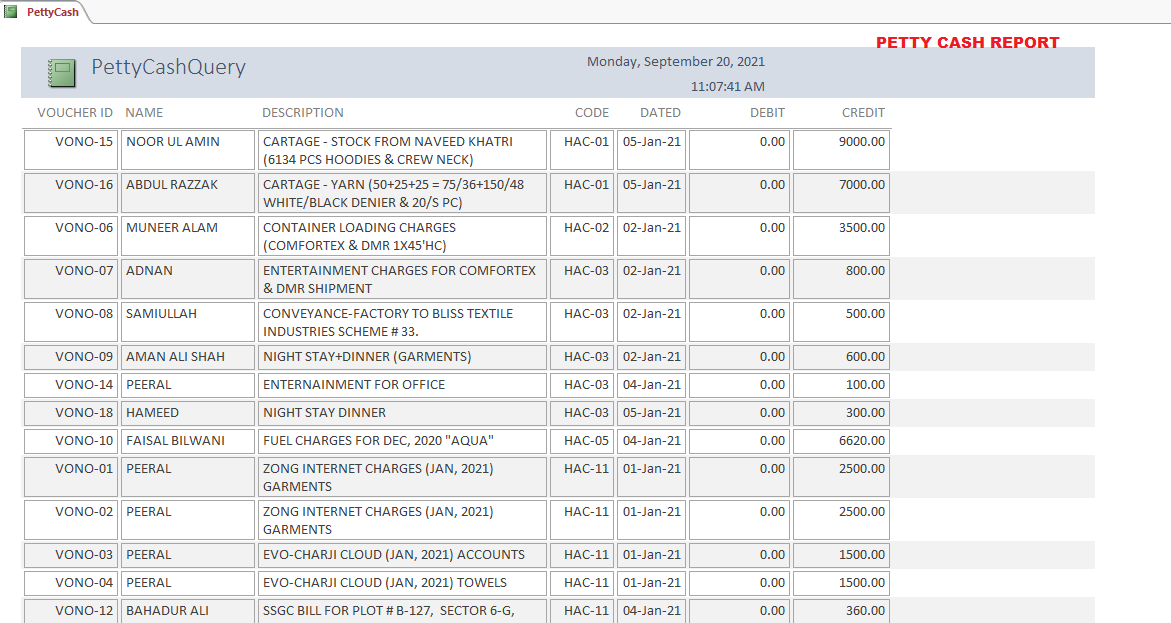1171x623 pixels.
Task: Click the CODE column header
Action: pyautogui.click(x=591, y=113)
